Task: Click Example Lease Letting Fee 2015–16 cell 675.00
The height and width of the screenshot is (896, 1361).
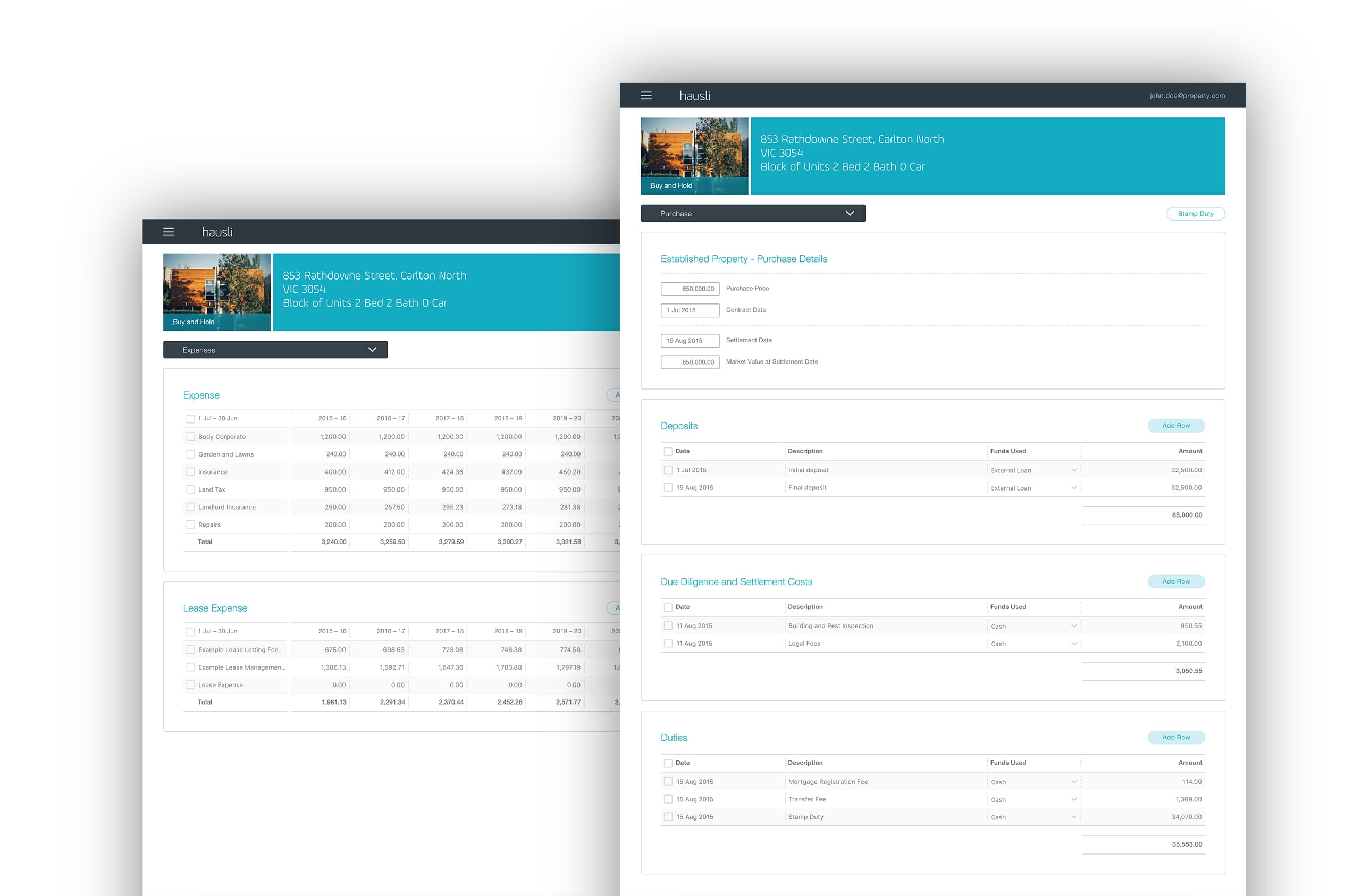Action: [335, 649]
